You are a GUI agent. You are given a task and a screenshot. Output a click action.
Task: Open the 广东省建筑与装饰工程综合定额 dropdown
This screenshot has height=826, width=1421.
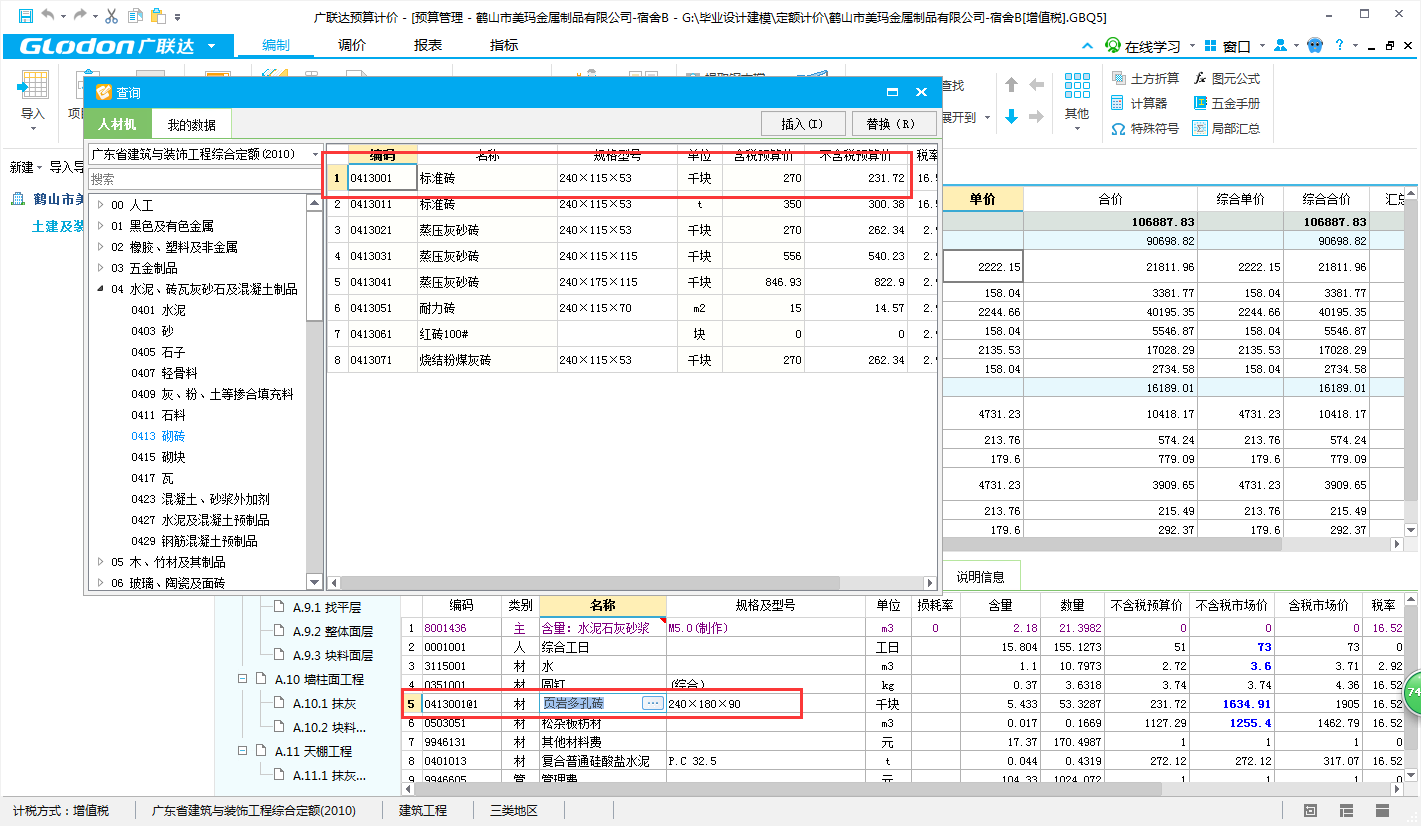point(316,154)
